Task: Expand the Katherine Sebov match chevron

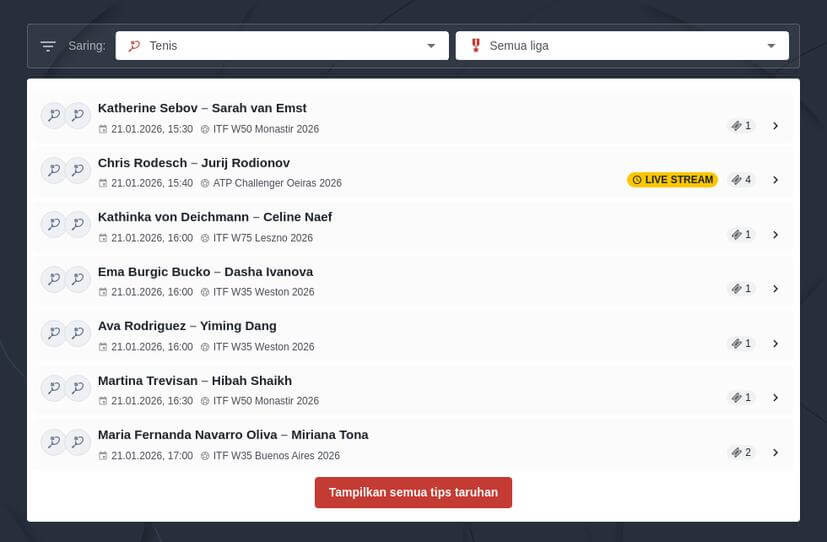Action: coord(775,126)
